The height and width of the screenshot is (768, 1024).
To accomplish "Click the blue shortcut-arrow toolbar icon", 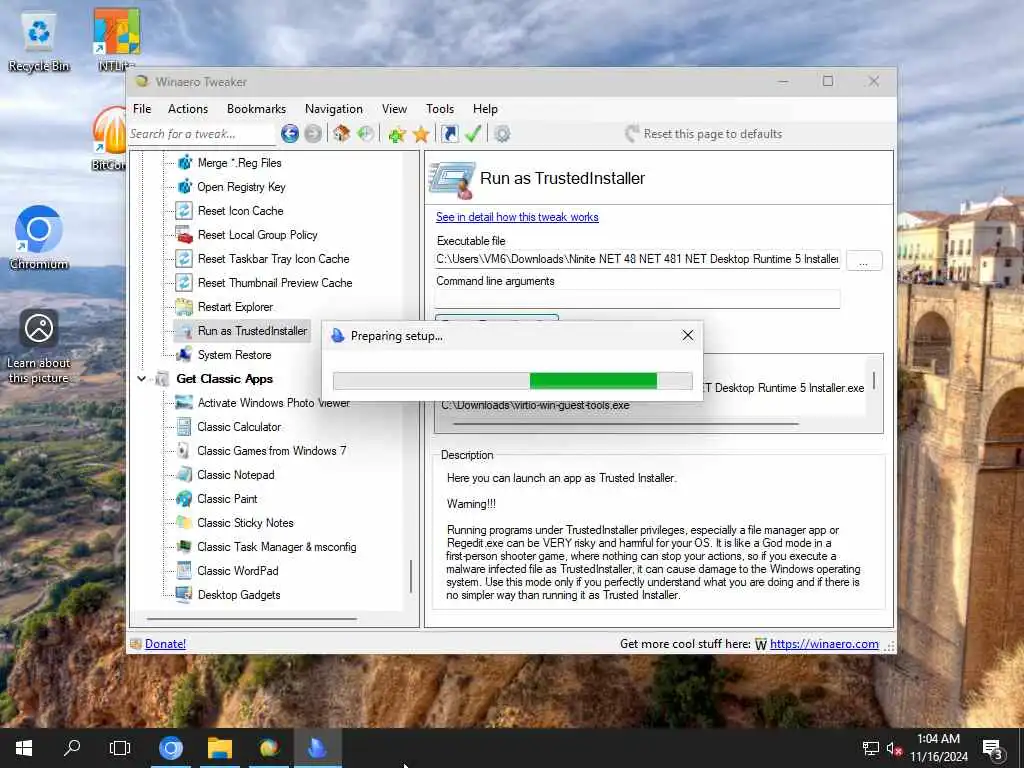I will [x=450, y=134].
